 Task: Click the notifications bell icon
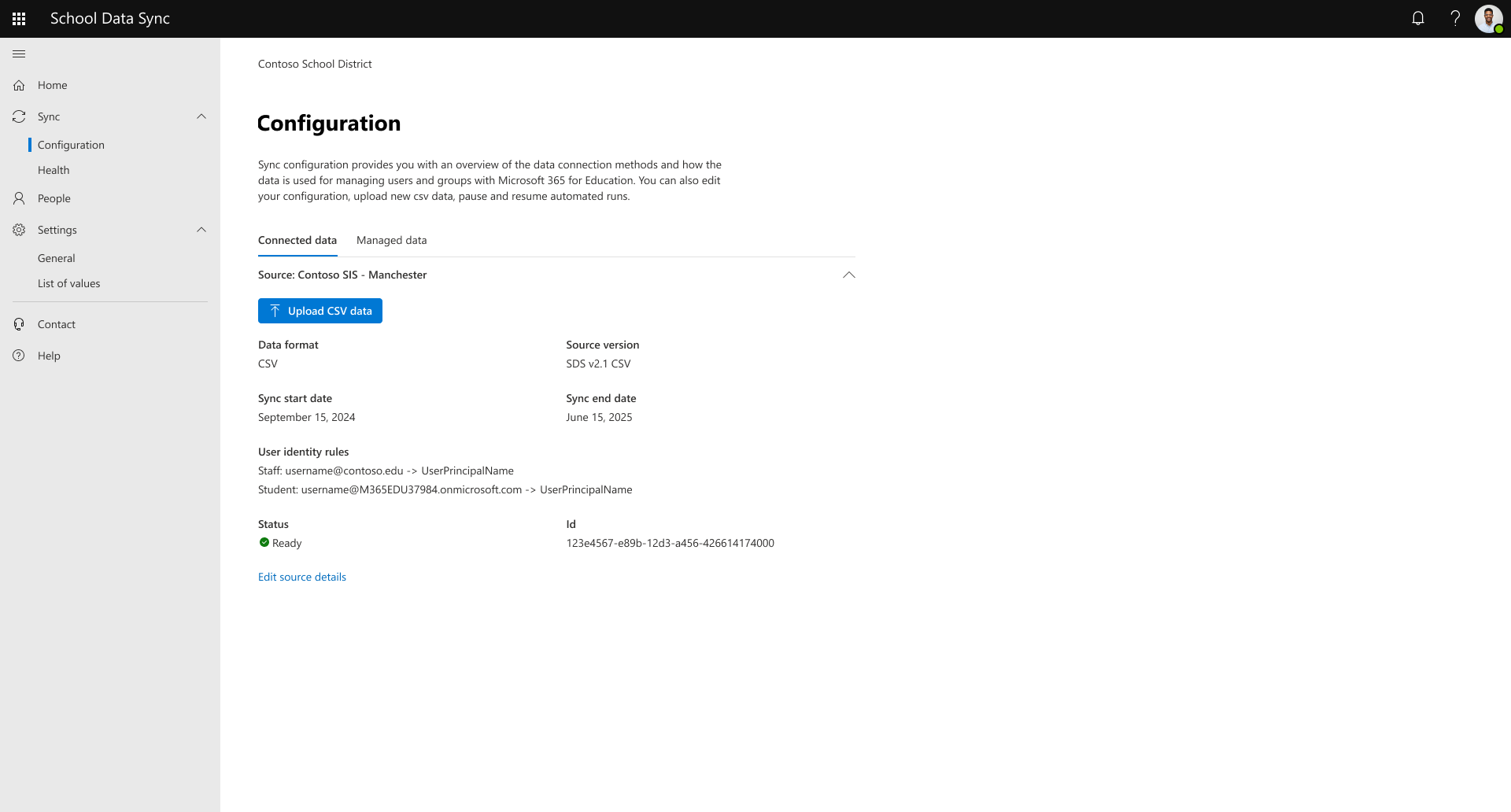(x=1418, y=18)
